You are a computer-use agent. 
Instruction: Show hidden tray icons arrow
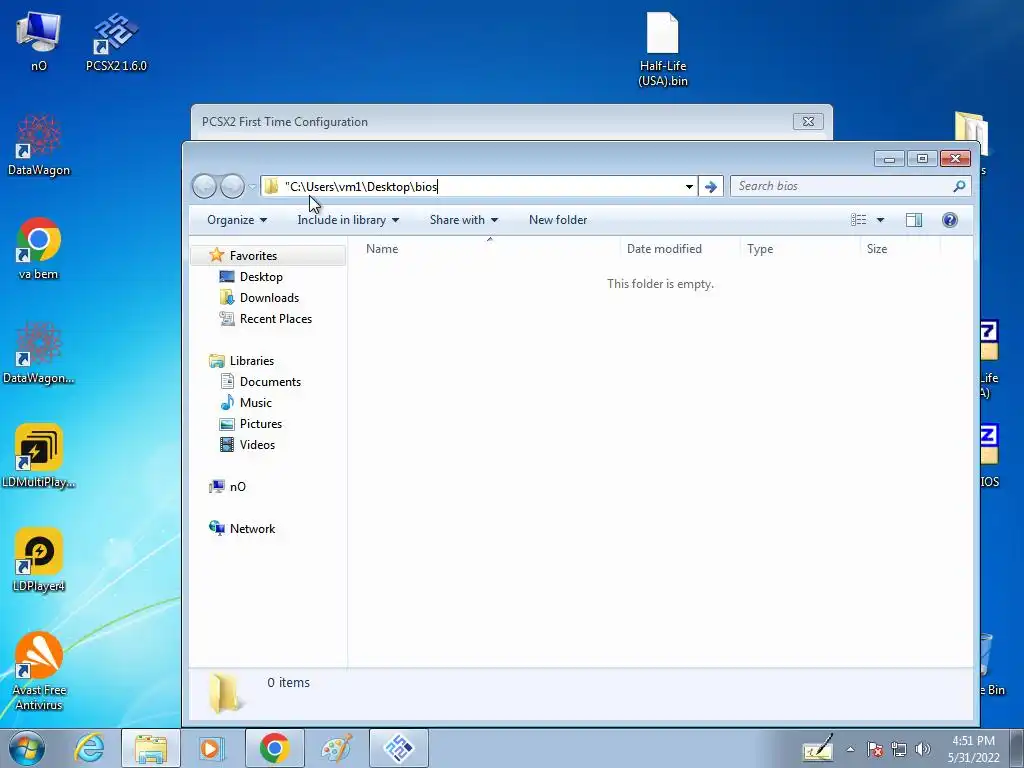point(850,749)
